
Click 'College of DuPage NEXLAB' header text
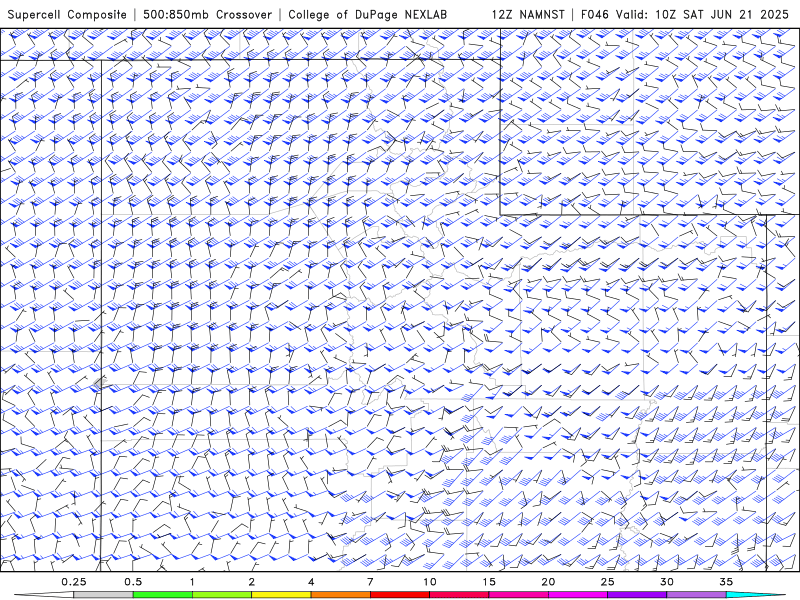(x=367, y=14)
